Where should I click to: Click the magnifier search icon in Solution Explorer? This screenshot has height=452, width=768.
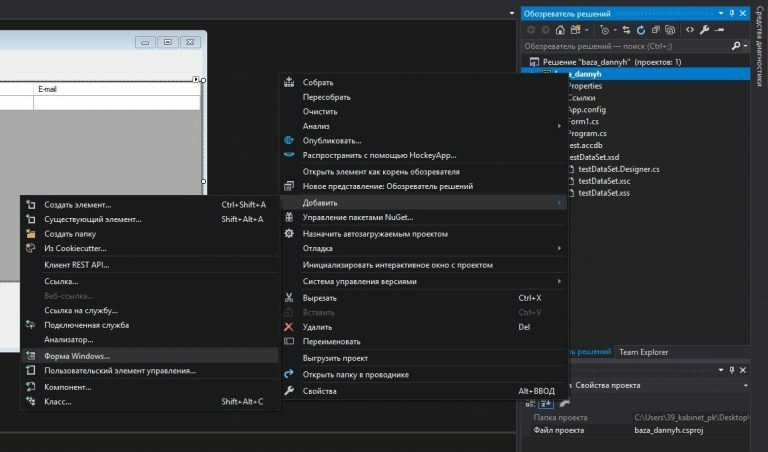[736, 46]
